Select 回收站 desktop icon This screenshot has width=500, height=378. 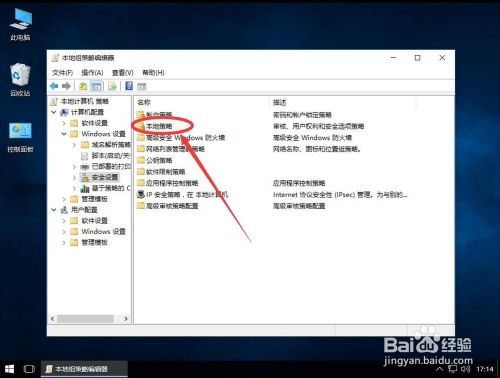[20, 80]
